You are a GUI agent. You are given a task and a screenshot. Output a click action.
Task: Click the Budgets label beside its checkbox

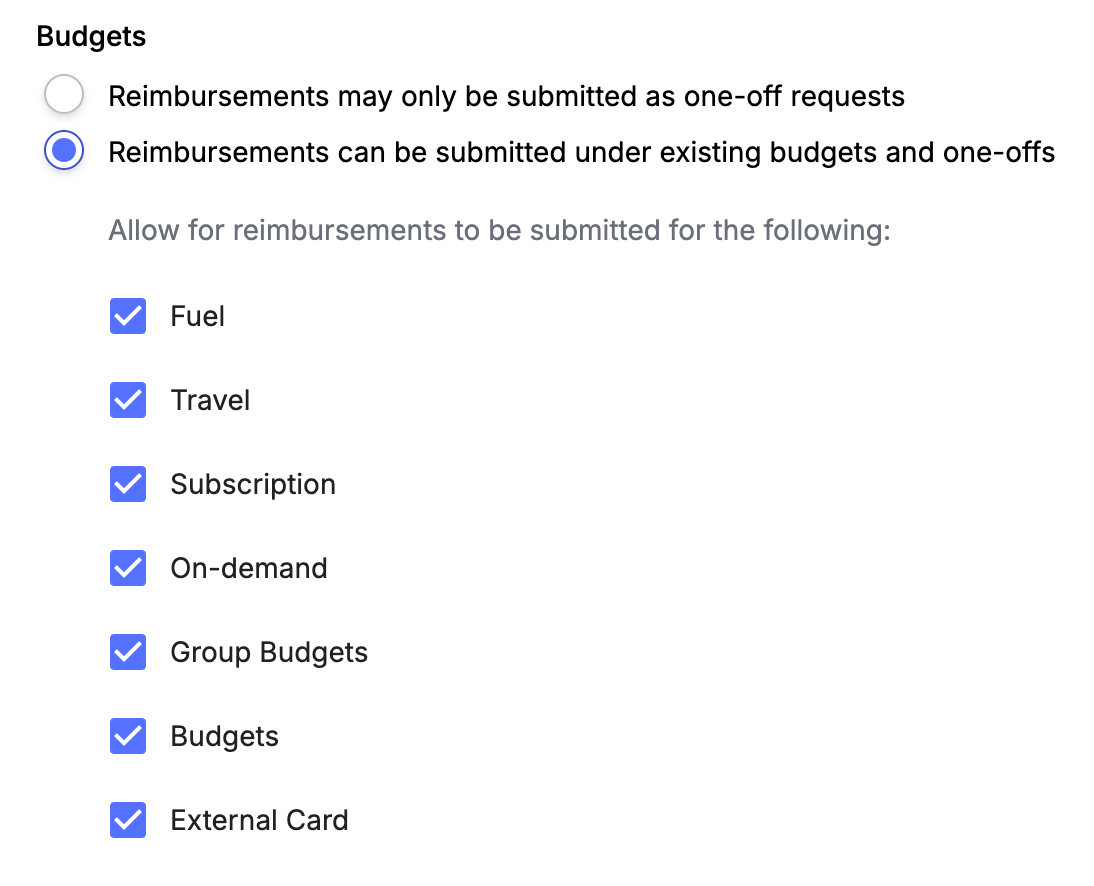(x=225, y=736)
